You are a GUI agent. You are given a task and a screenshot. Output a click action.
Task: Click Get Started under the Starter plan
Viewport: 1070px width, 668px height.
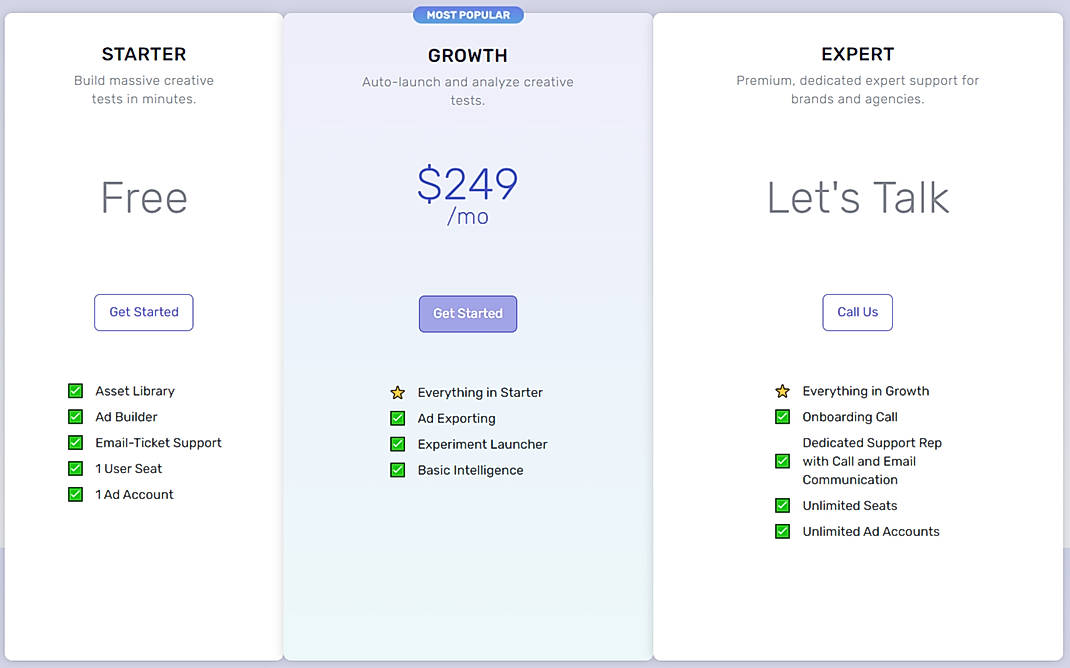click(143, 312)
